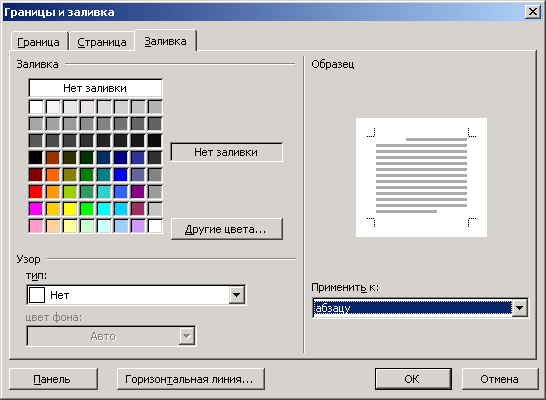Open Горизонтальная линия… dialog
Viewport: 546px width, 400px height.
point(190,379)
